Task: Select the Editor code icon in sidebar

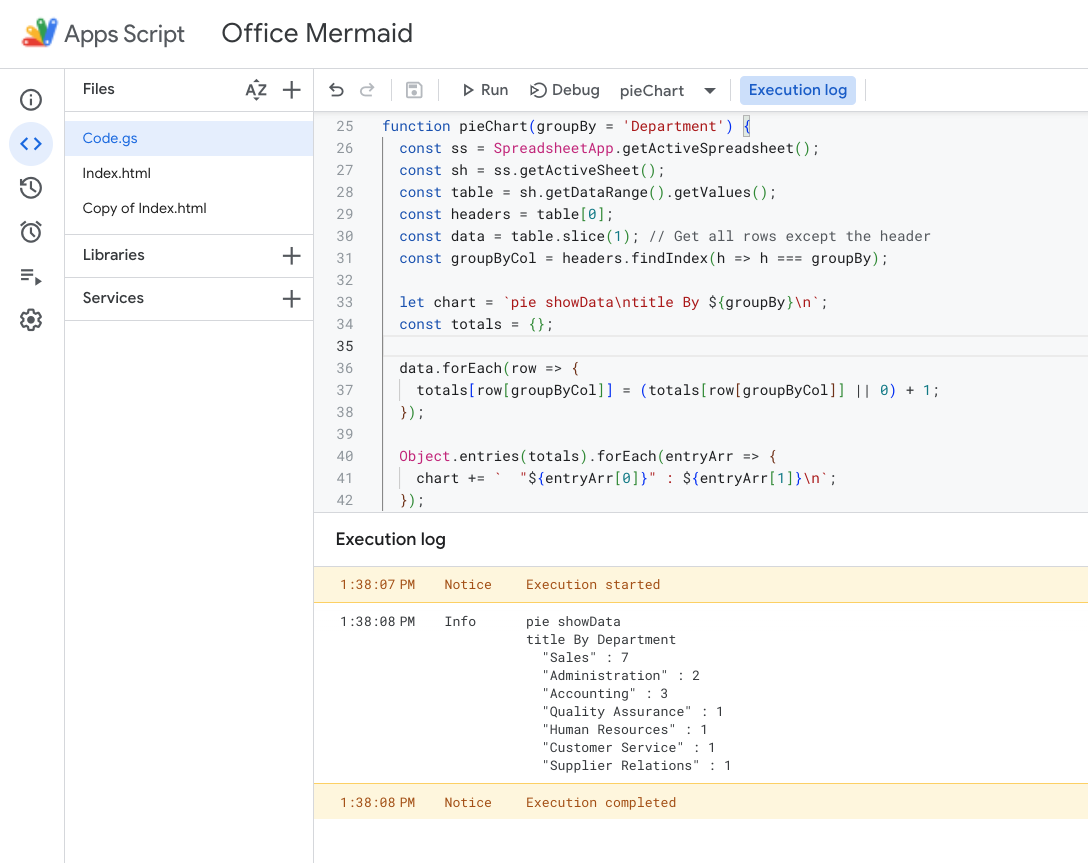Action: [31, 144]
